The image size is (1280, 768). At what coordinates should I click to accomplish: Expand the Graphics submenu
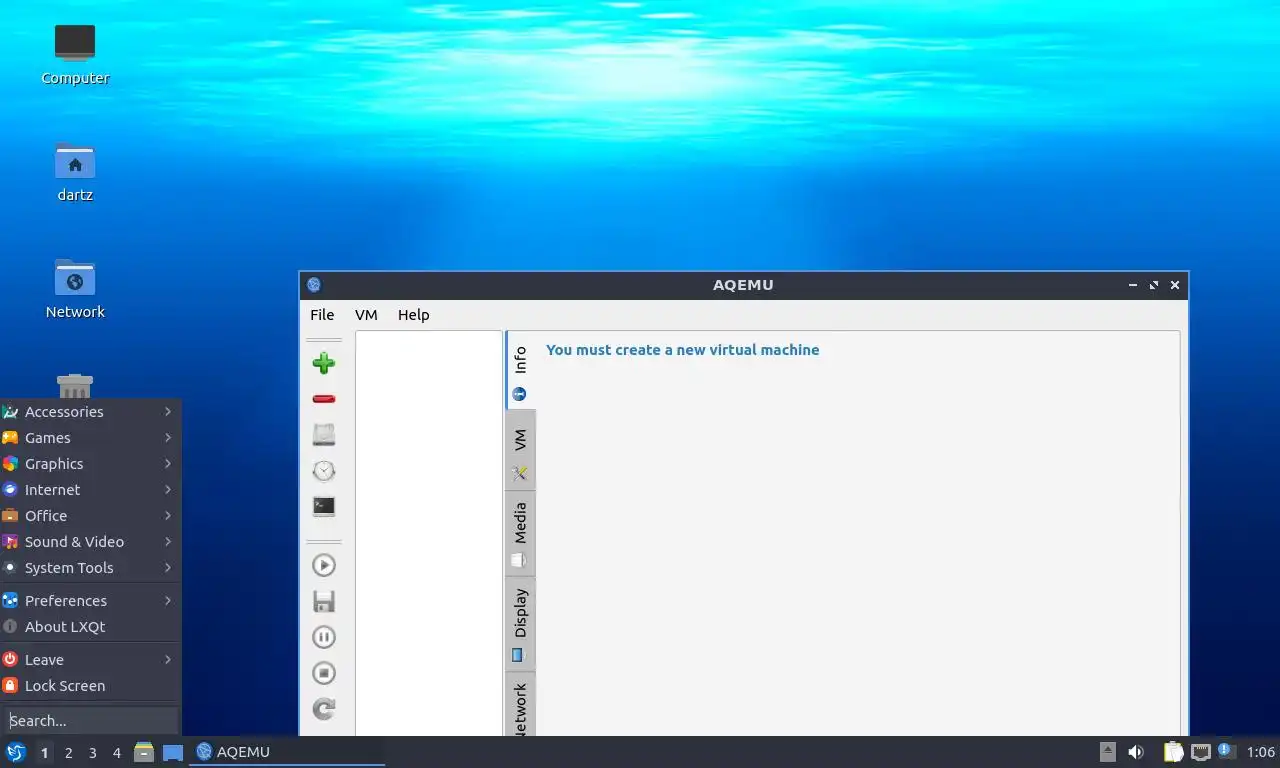click(x=91, y=464)
